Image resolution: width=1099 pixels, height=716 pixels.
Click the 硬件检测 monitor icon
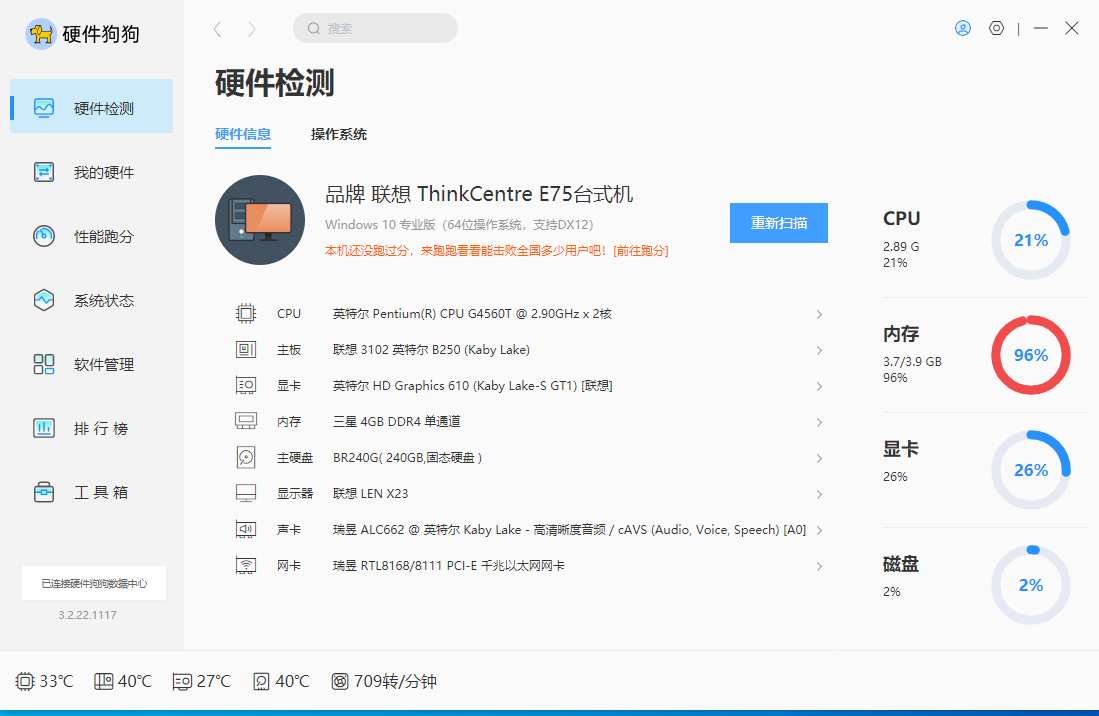point(43,108)
